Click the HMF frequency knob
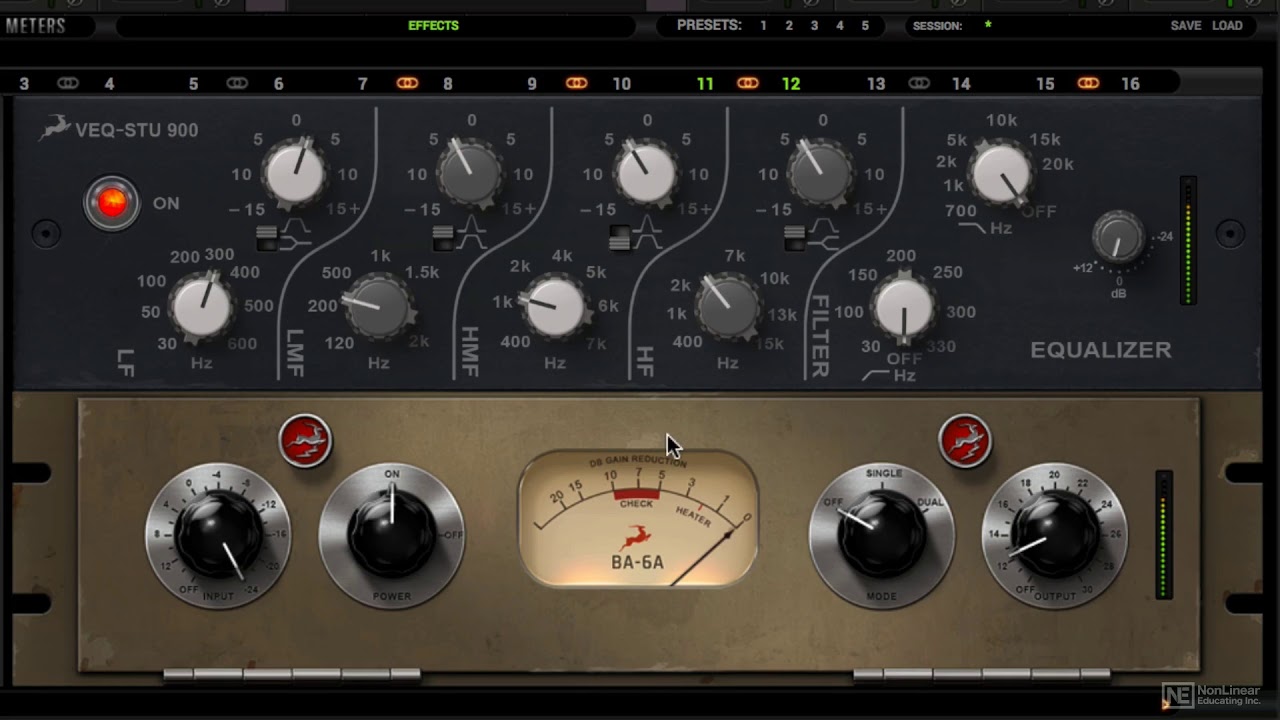The image size is (1280, 720). [x=555, y=306]
